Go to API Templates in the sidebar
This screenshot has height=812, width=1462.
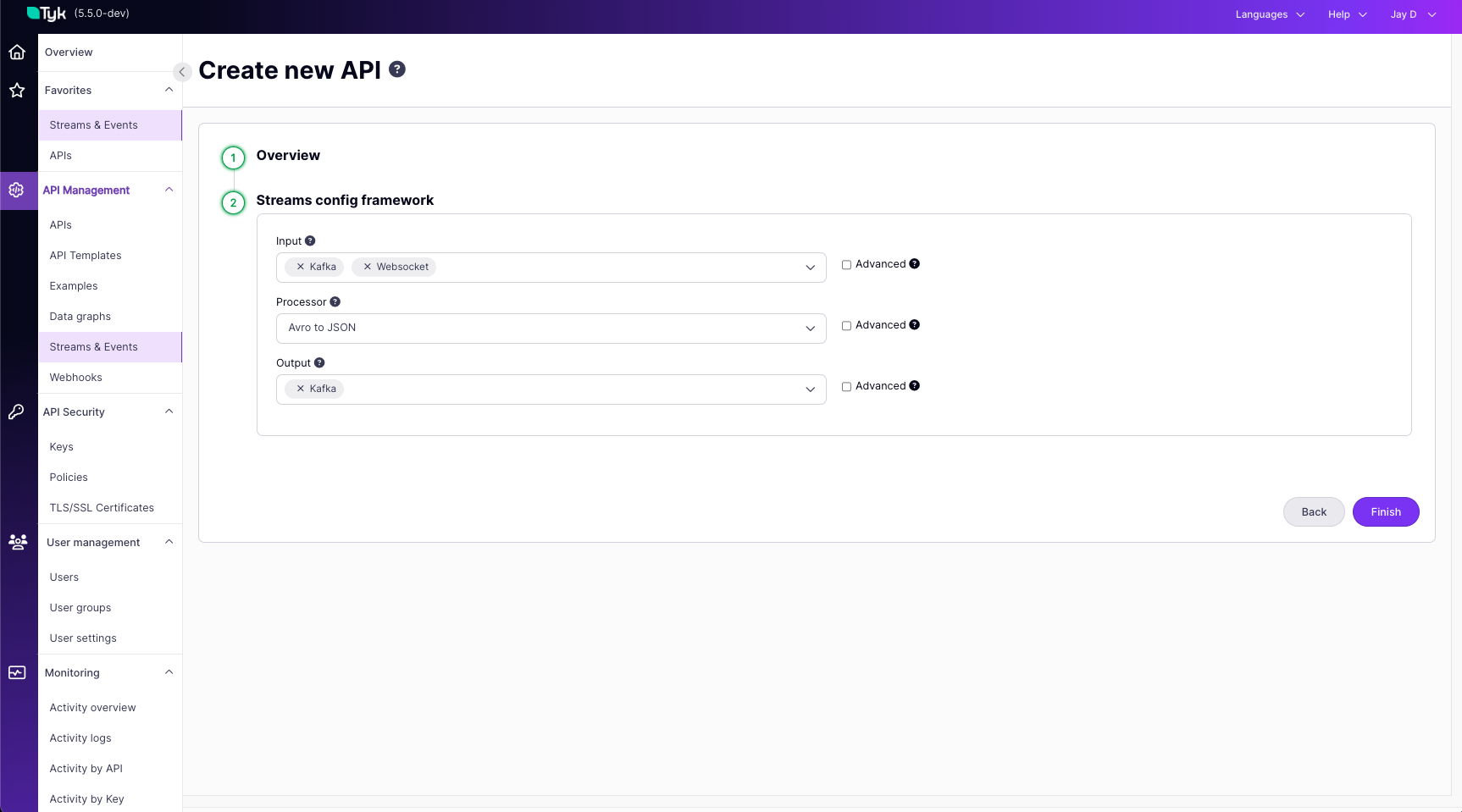pos(86,256)
